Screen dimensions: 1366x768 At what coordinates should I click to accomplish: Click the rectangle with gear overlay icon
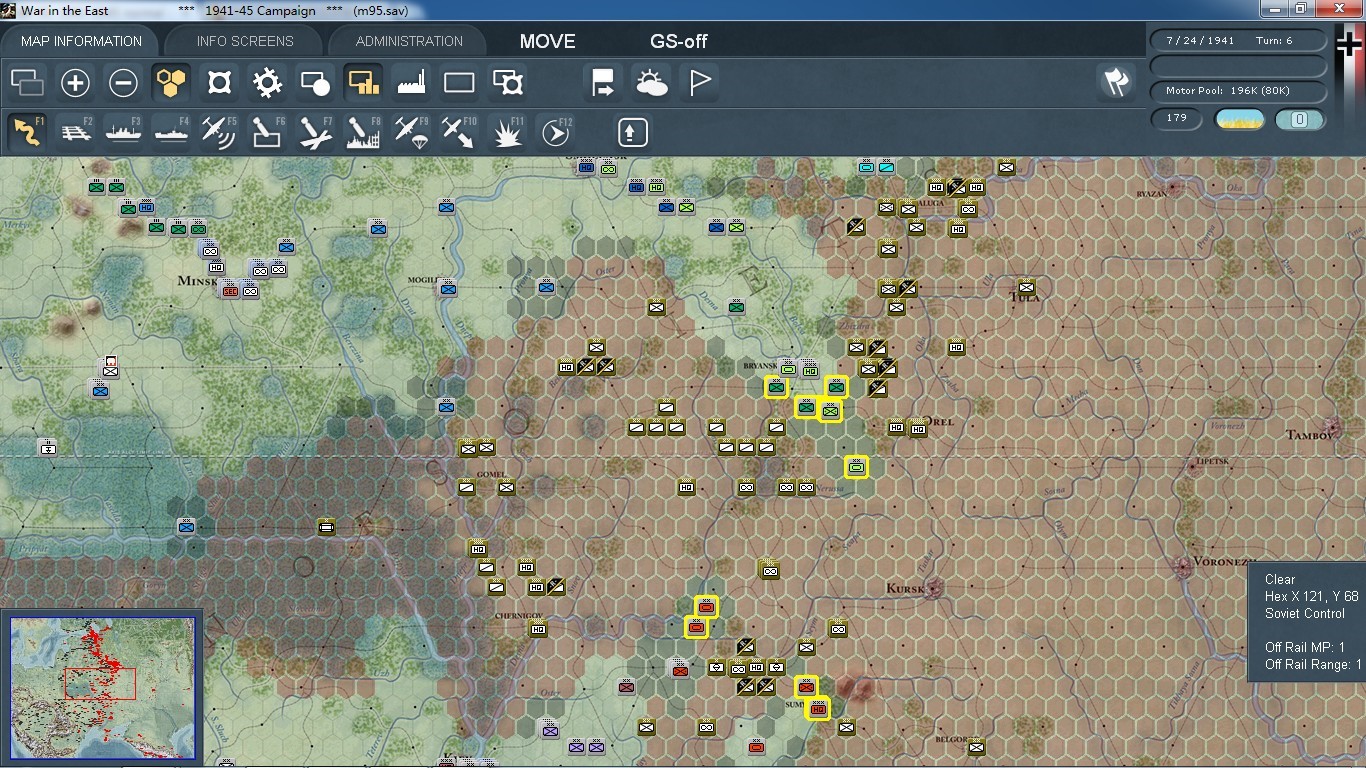[507, 83]
